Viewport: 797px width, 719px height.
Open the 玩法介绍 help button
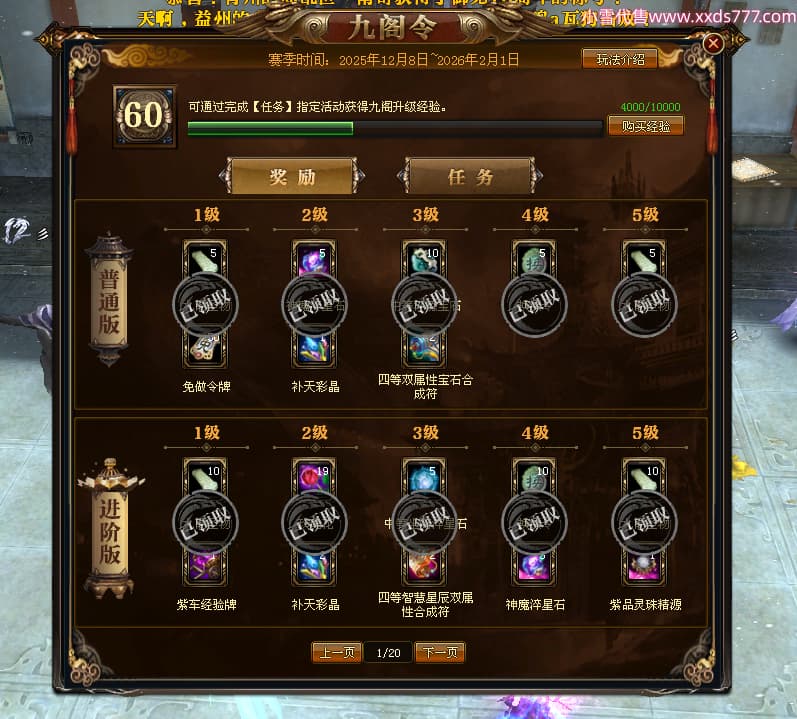[620, 59]
